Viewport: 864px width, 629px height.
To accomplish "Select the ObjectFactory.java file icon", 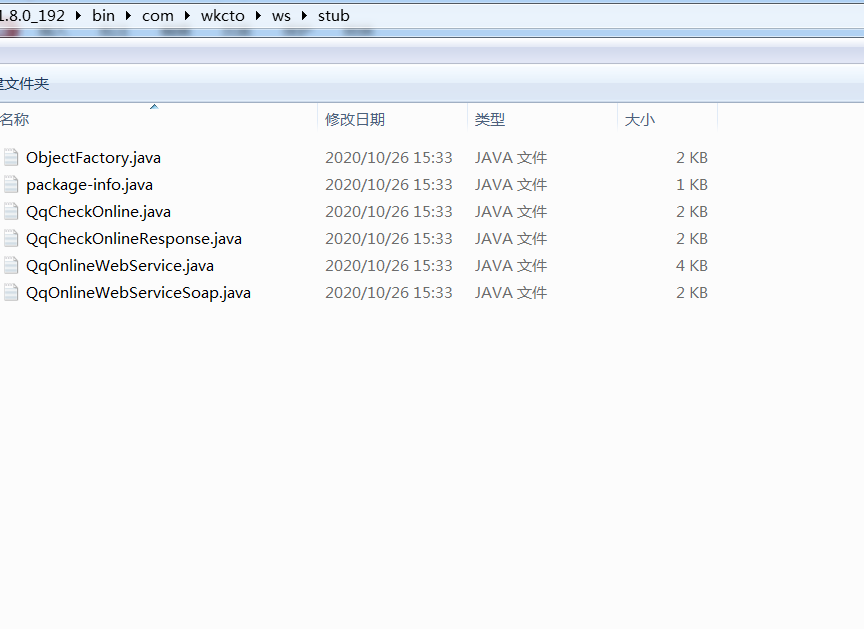I will pyautogui.click(x=10, y=158).
